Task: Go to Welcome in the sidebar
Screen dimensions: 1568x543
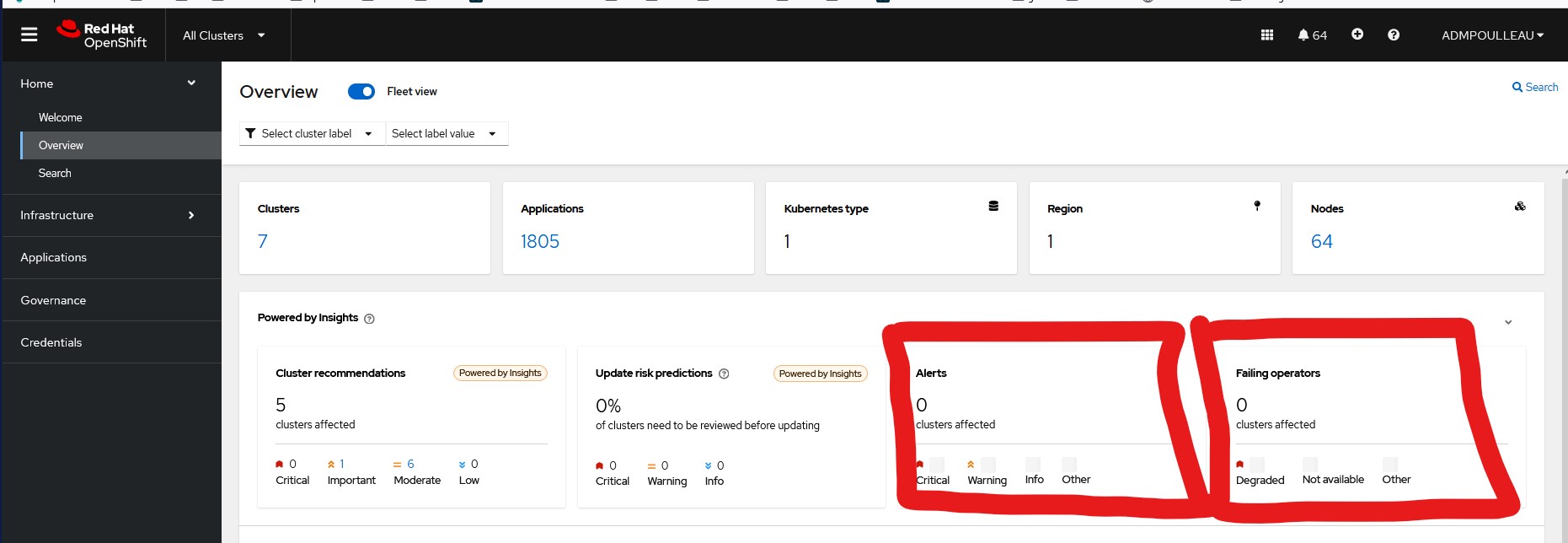Action: pyautogui.click(x=61, y=117)
